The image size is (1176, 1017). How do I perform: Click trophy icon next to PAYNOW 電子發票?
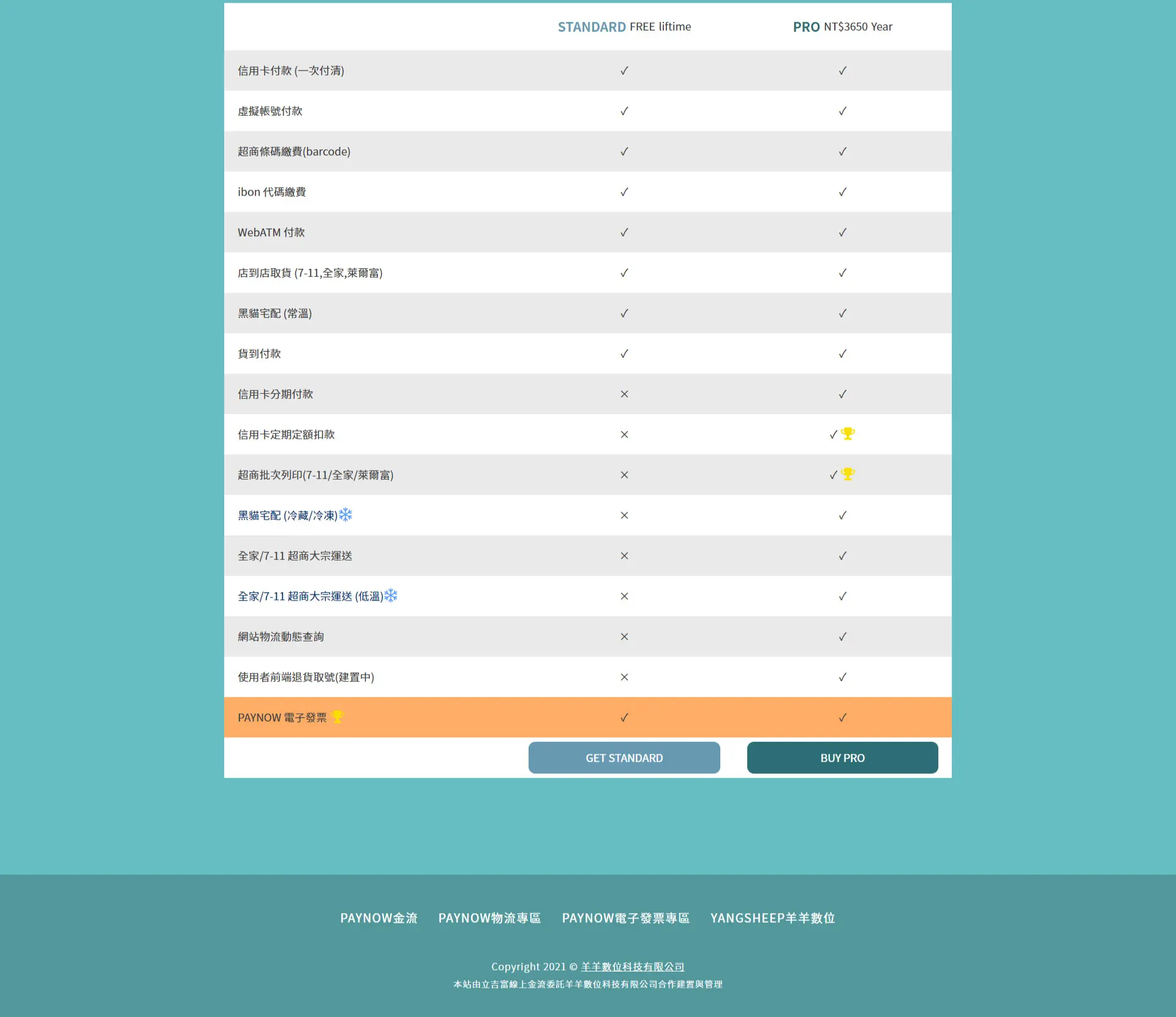coord(337,717)
